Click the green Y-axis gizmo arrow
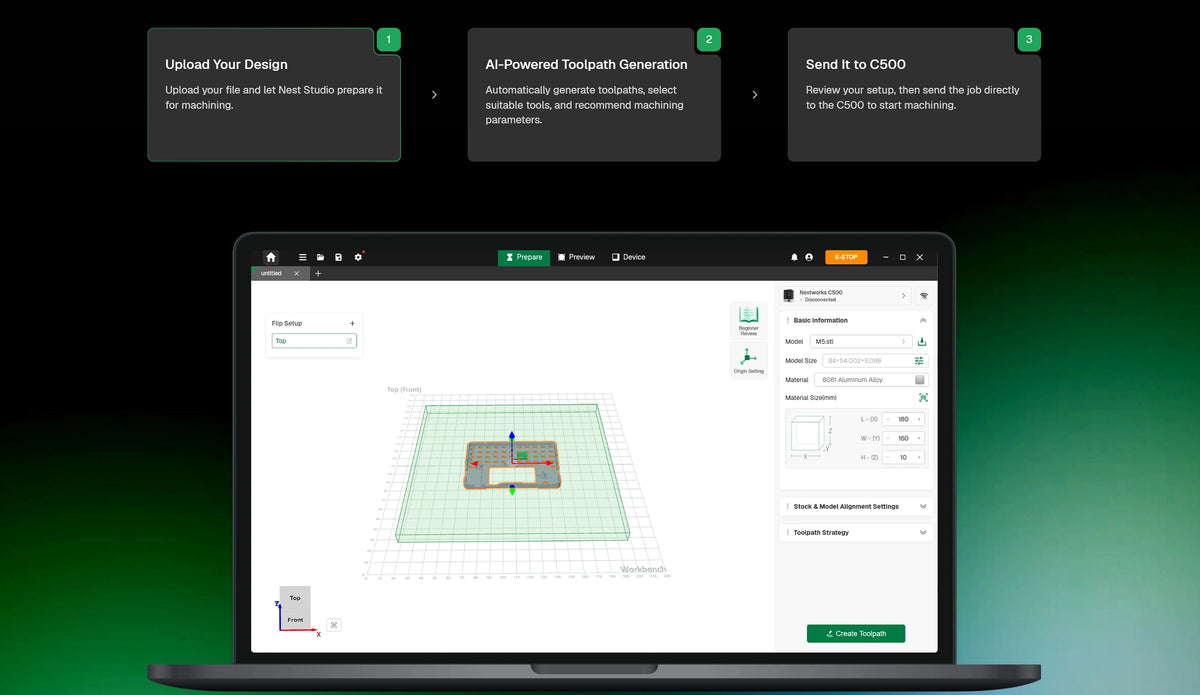Viewport: 1200px width, 695px height. 512,490
